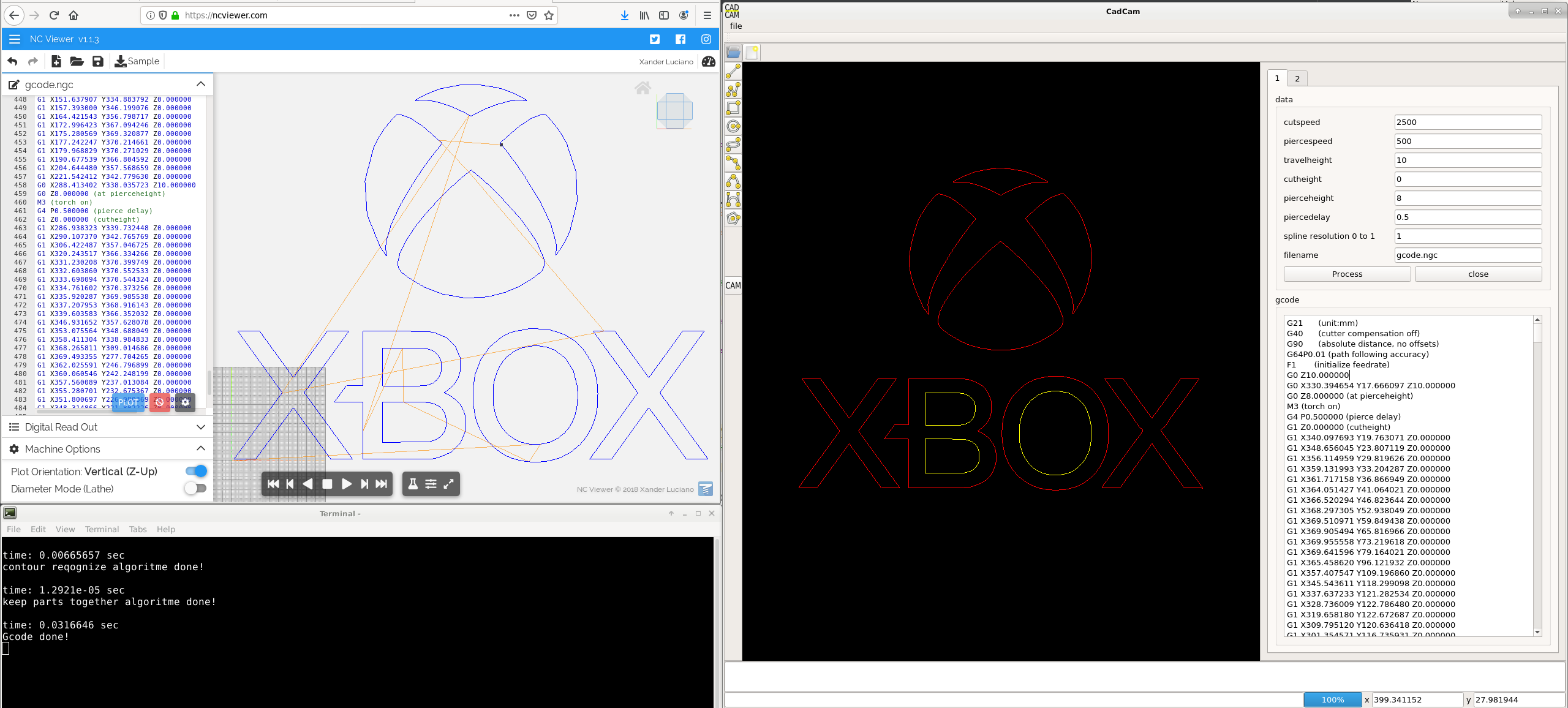Screen dimensions: 1568x708
Task: Load the Sample gcode file
Action: pyautogui.click(x=137, y=61)
